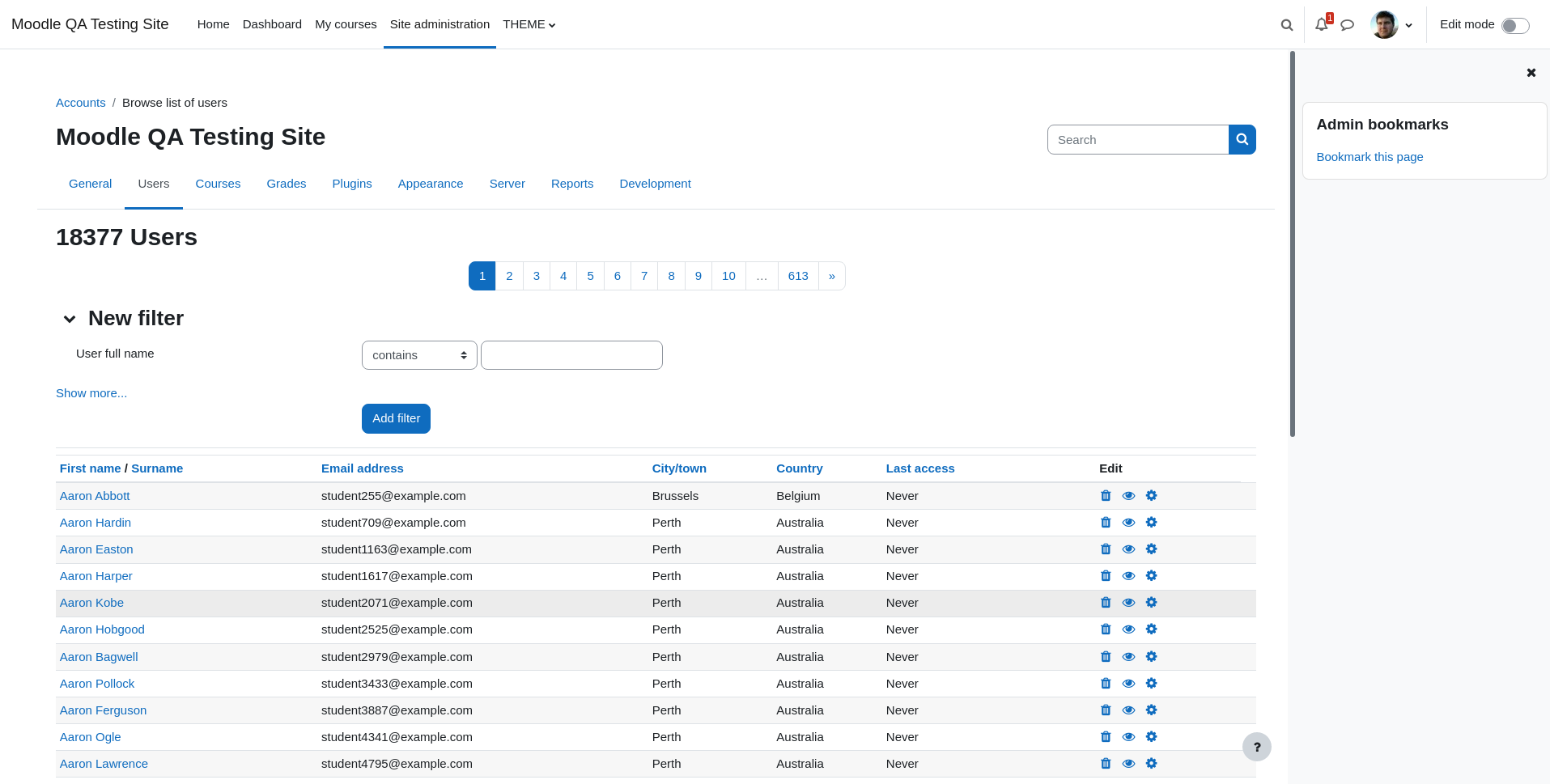This screenshot has height=784, width=1550.
Task: Open the Accounts breadcrumb link
Action: click(x=81, y=103)
